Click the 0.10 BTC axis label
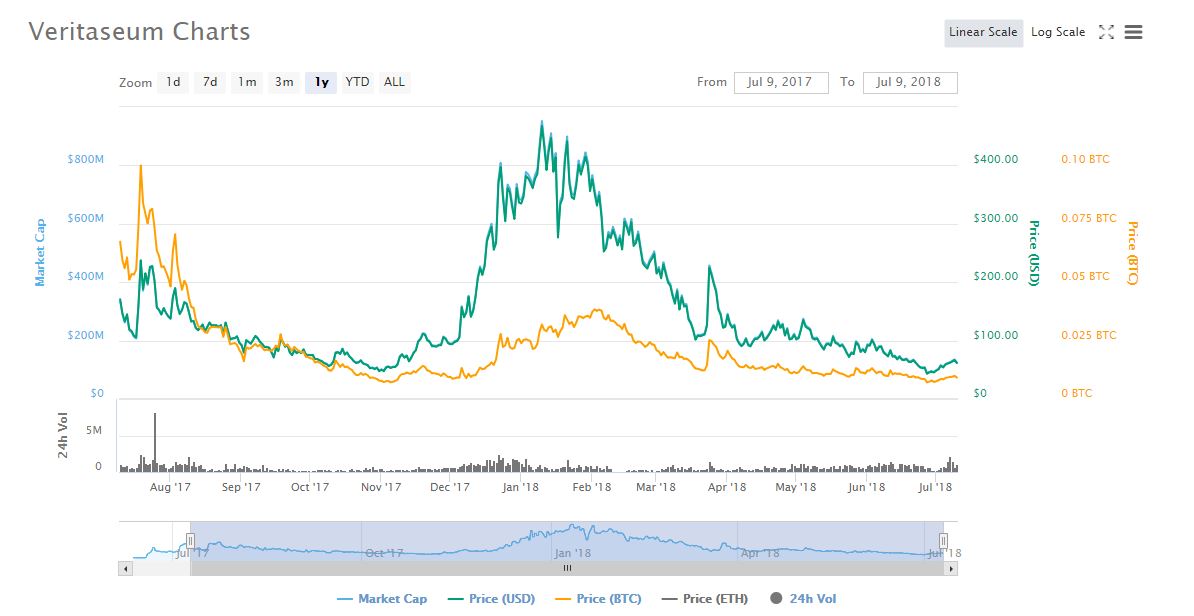 [x=1085, y=159]
